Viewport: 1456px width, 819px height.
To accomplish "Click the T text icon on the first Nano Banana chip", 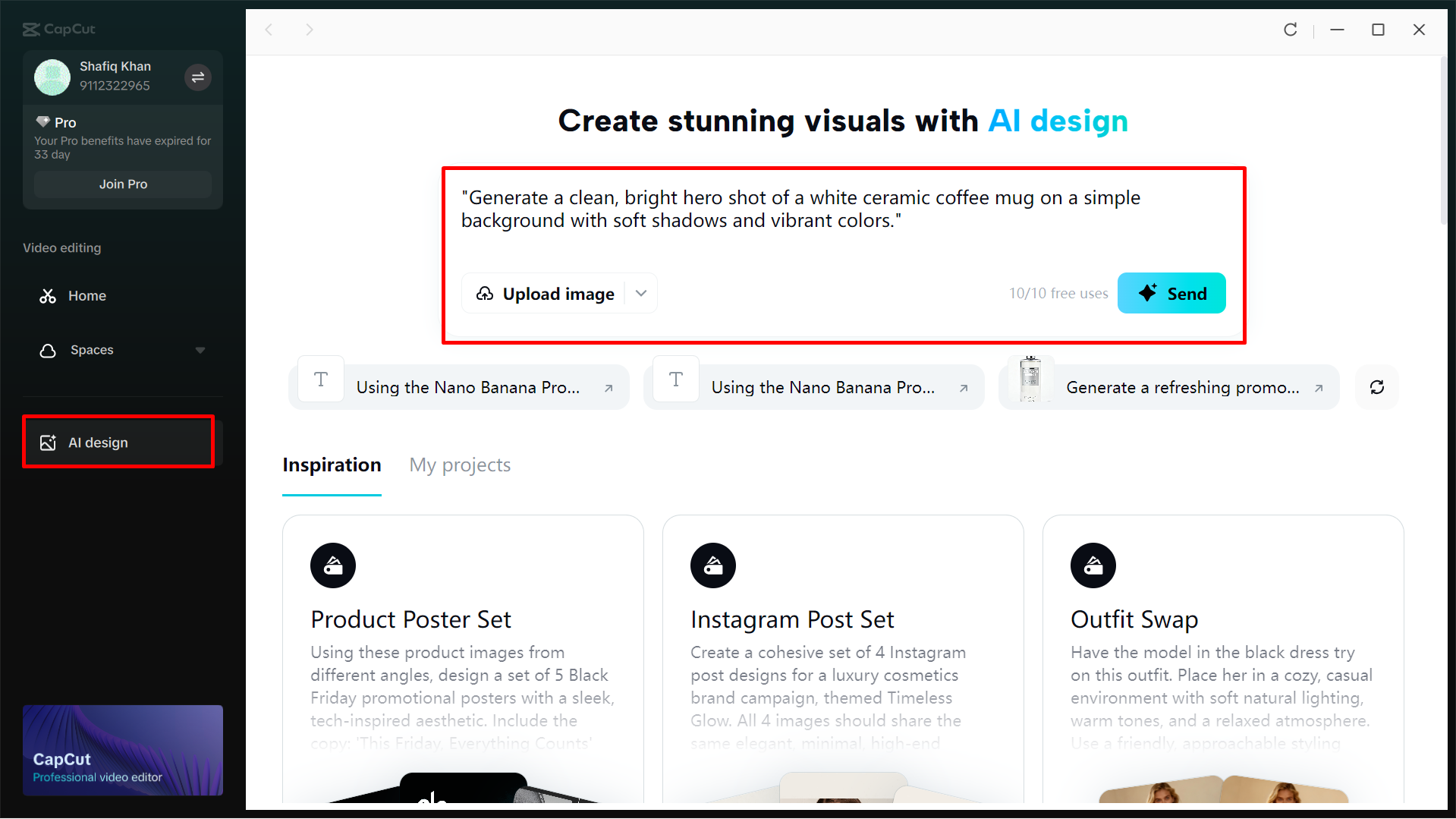I will pos(320,379).
